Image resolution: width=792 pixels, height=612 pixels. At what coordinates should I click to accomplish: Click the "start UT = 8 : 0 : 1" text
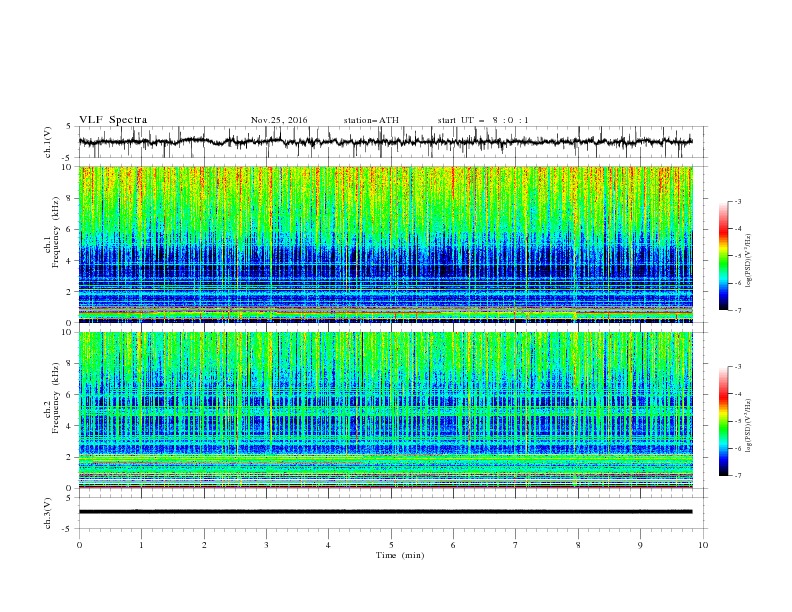coord(483,120)
